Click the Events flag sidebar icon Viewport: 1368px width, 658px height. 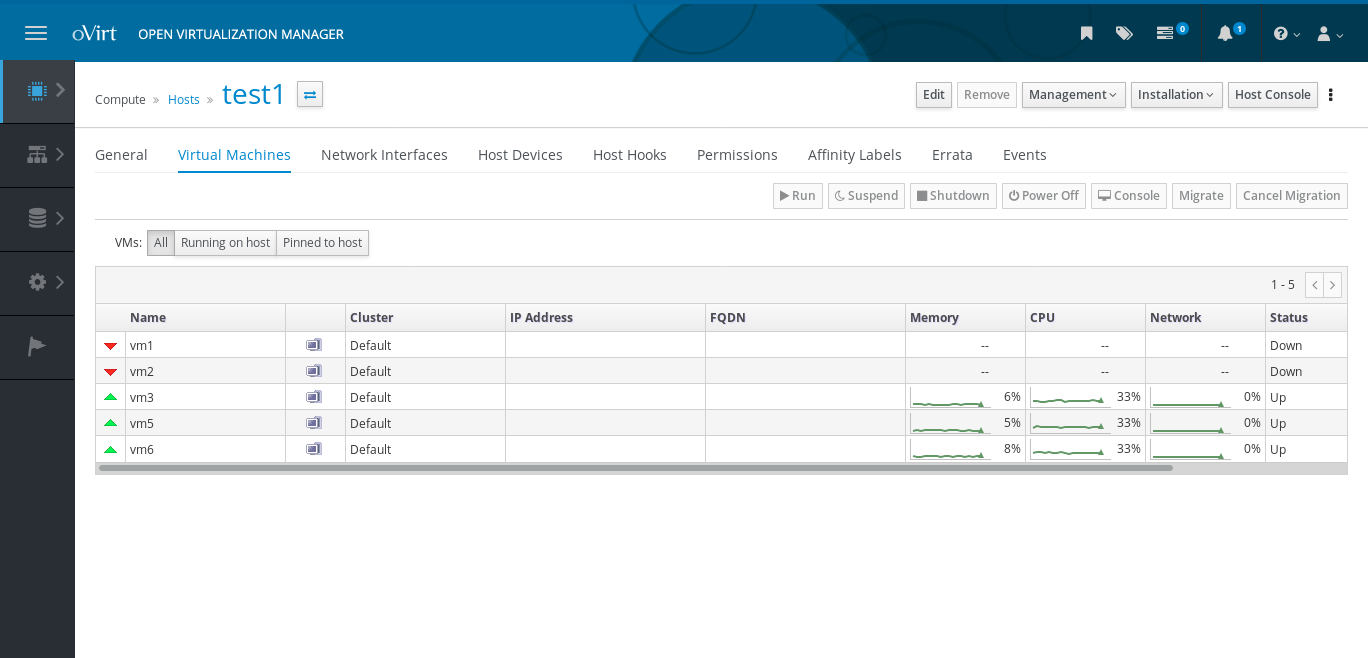[x=37, y=346]
